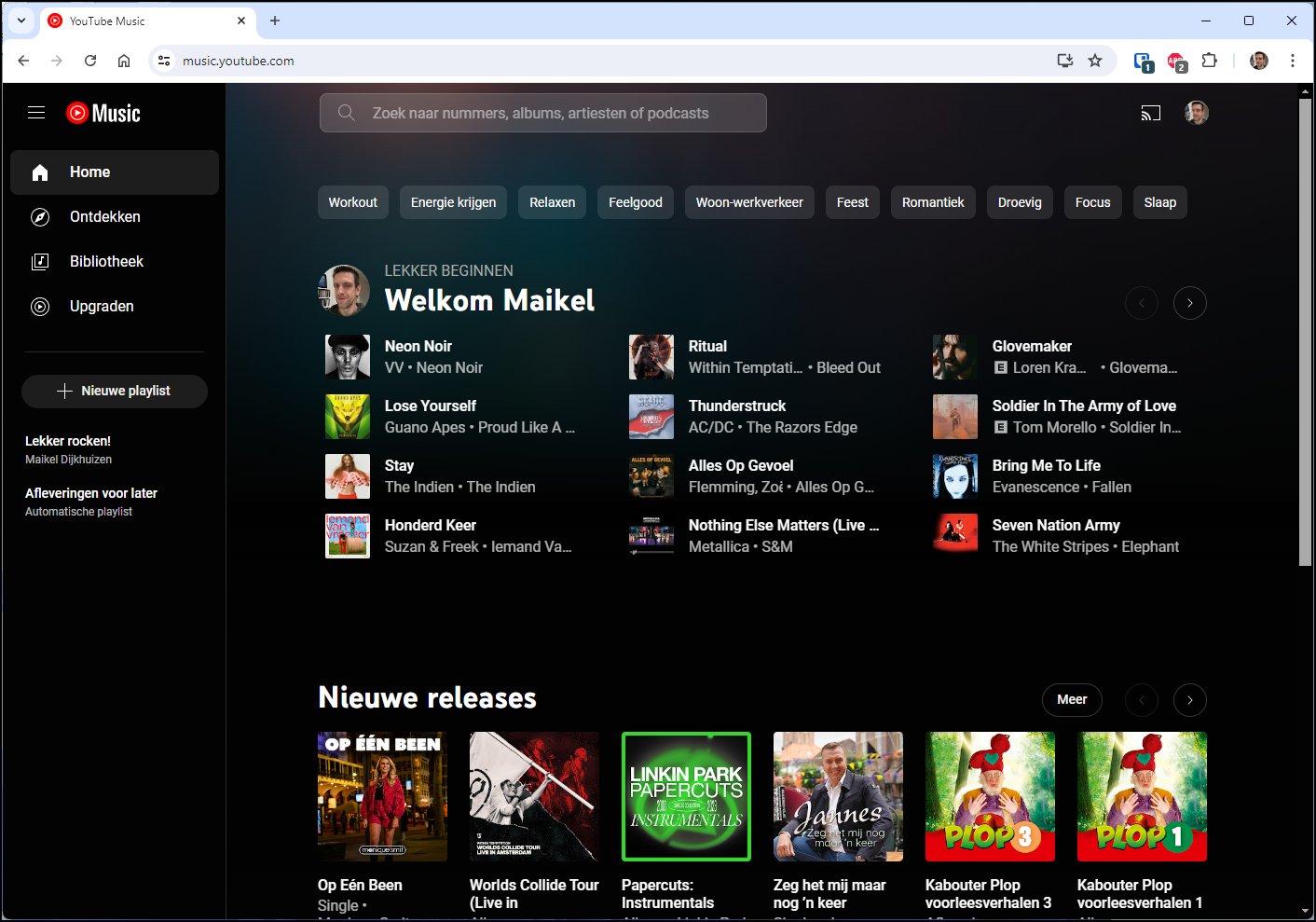The height and width of the screenshot is (922, 1316).
Task: Click the Adblock extension icon
Action: click(1176, 62)
